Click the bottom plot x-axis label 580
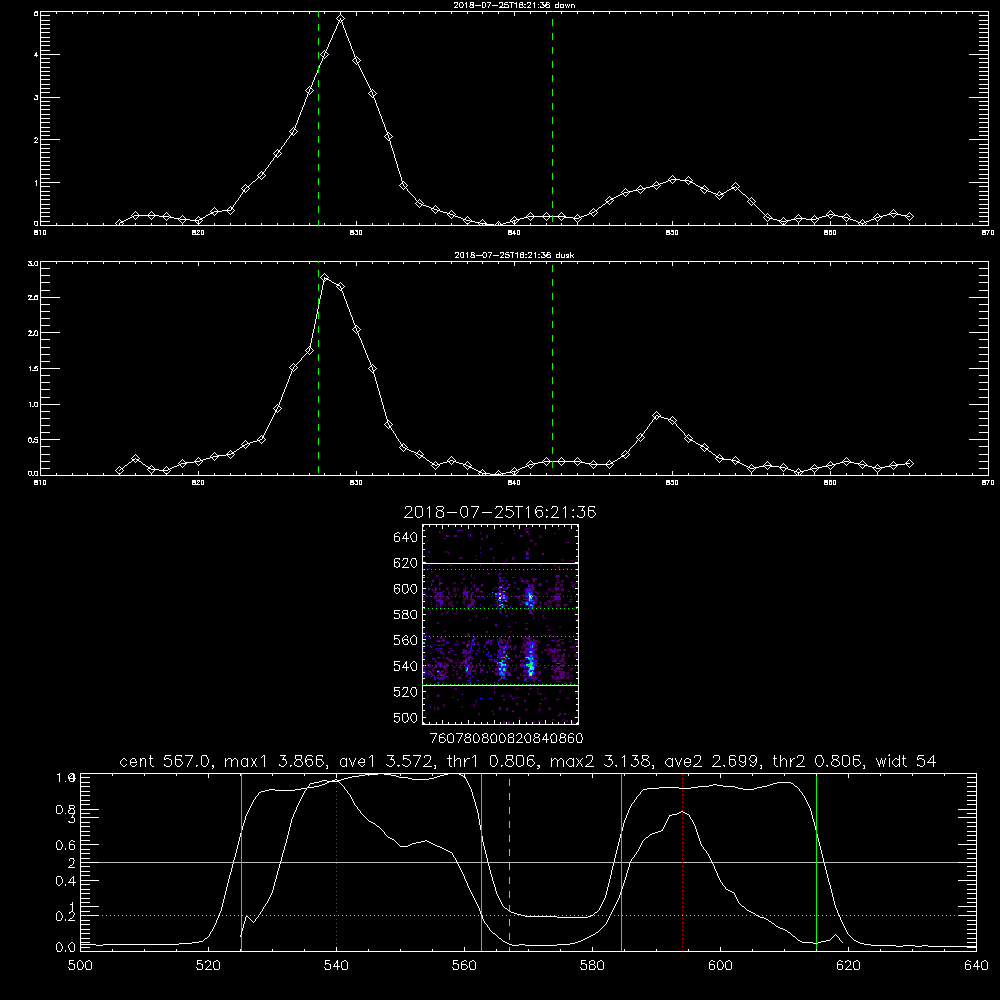The height and width of the screenshot is (1000, 1000). point(592,966)
